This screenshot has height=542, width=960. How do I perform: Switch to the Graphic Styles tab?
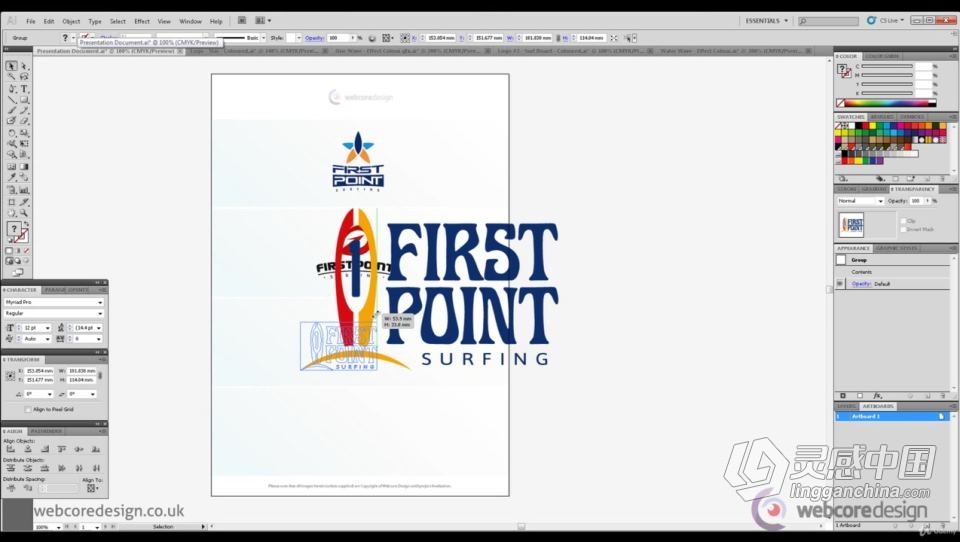[897, 248]
